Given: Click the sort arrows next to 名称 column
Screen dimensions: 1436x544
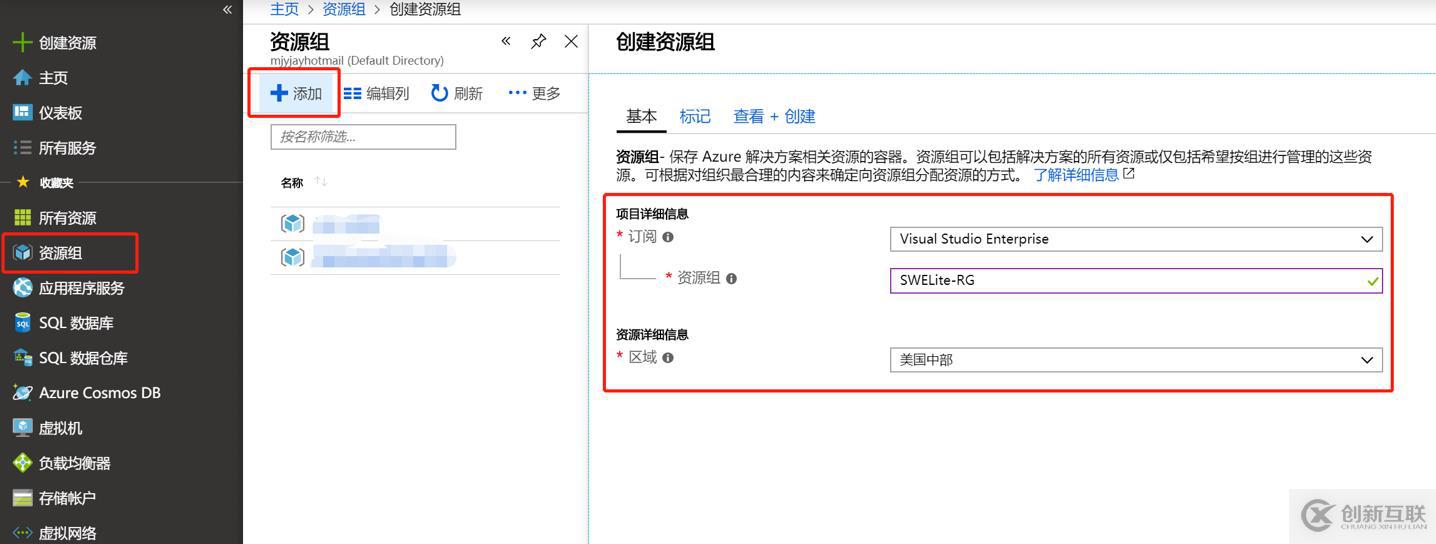Looking at the screenshot, I should pyautogui.click(x=321, y=182).
